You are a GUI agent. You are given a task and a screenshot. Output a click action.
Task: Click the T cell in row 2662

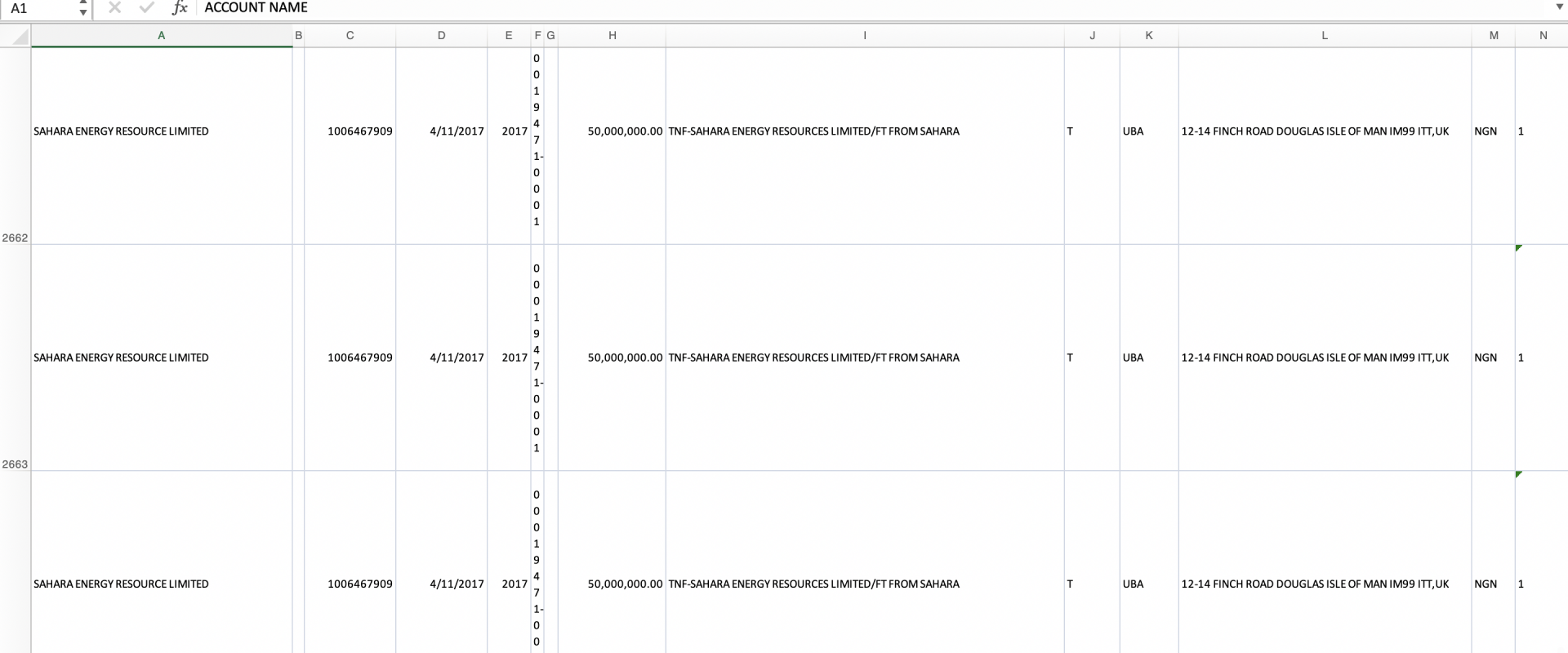[1070, 131]
